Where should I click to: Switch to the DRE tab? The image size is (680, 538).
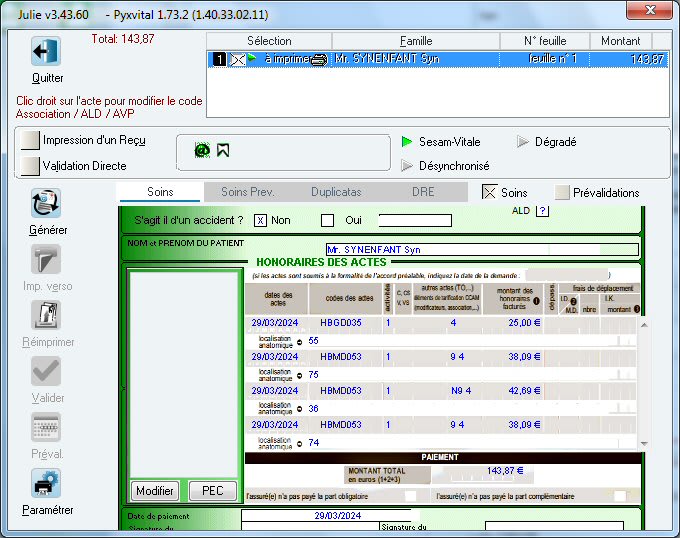point(423,192)
